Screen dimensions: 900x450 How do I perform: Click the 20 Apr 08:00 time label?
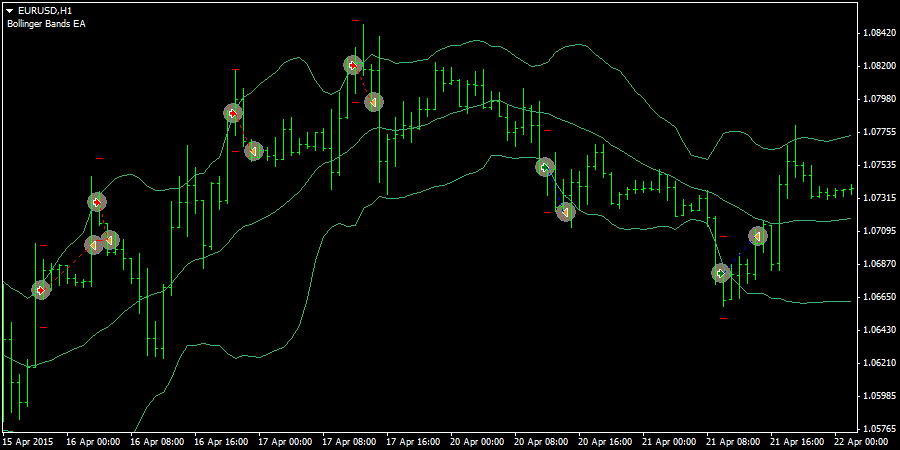tap(542, 442)
